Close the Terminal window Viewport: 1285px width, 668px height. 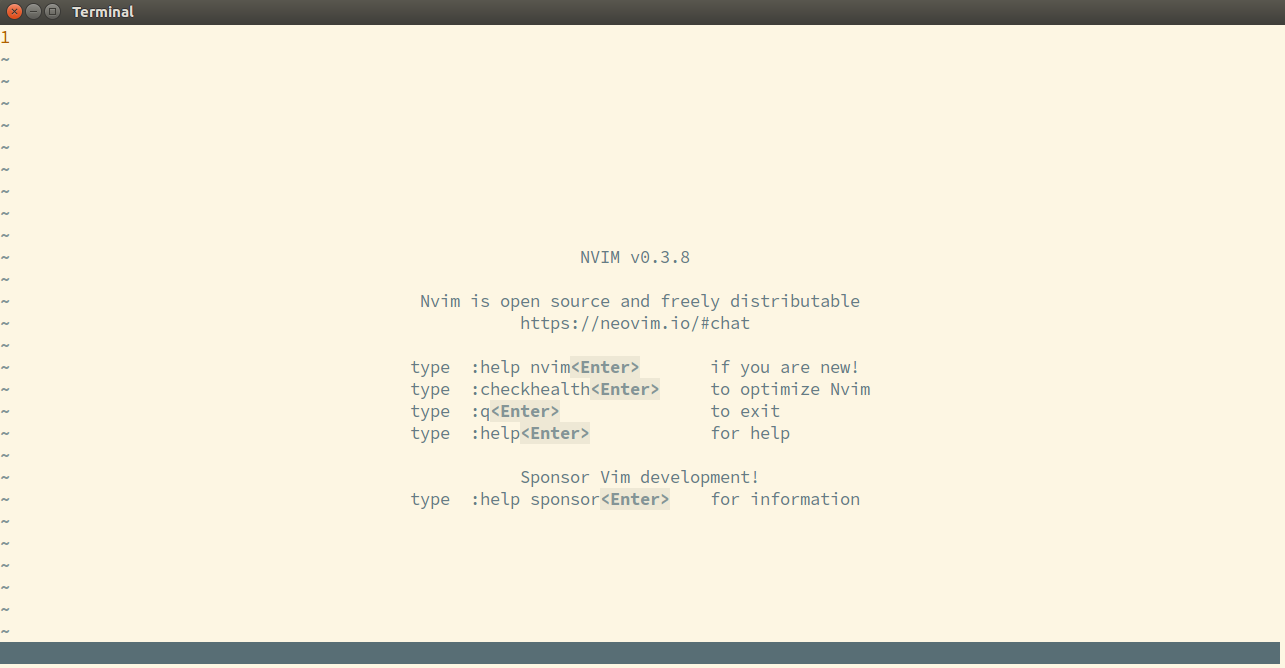(x=14, y=12)
